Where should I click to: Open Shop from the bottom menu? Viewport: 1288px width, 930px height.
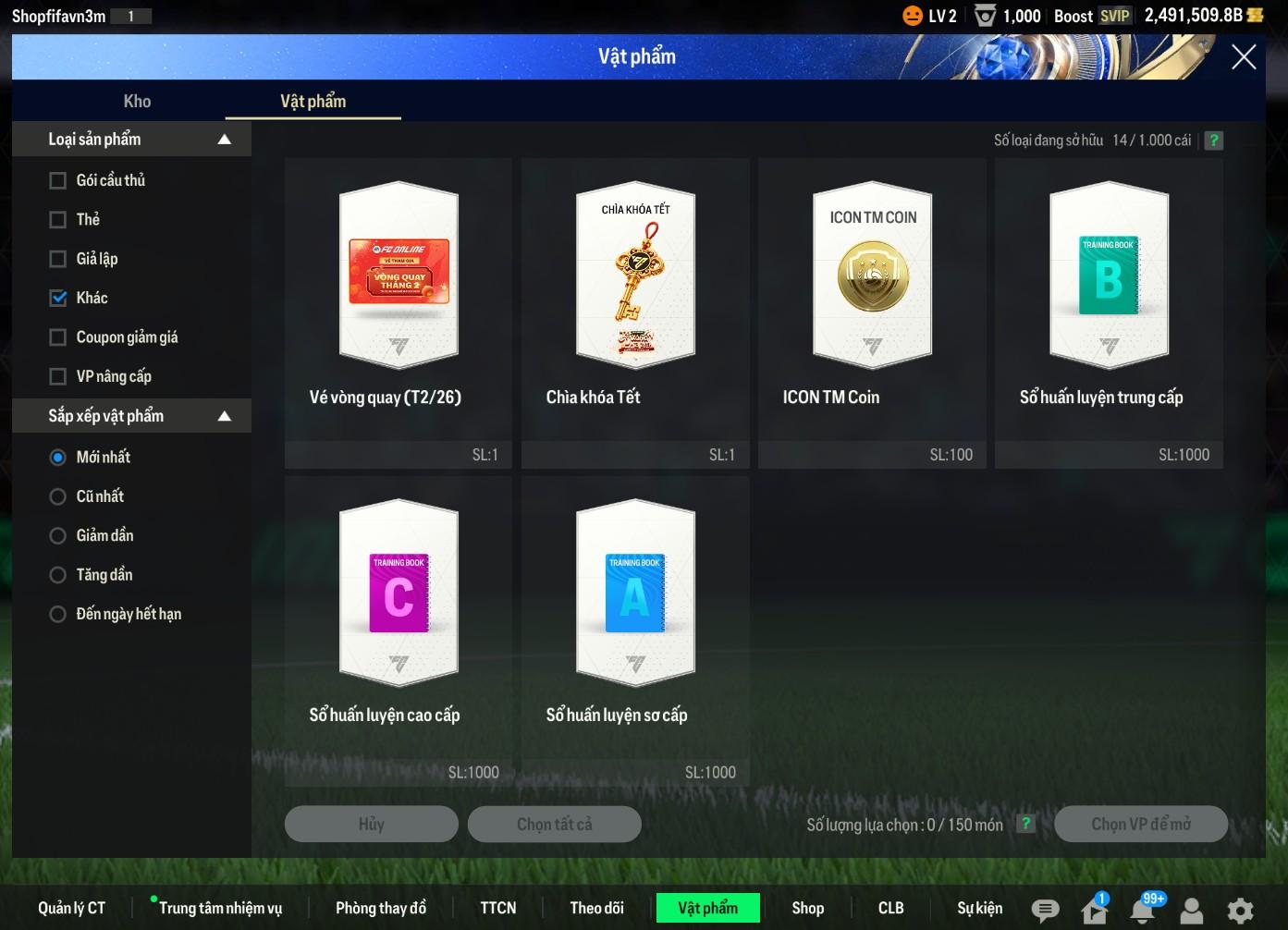807,908
